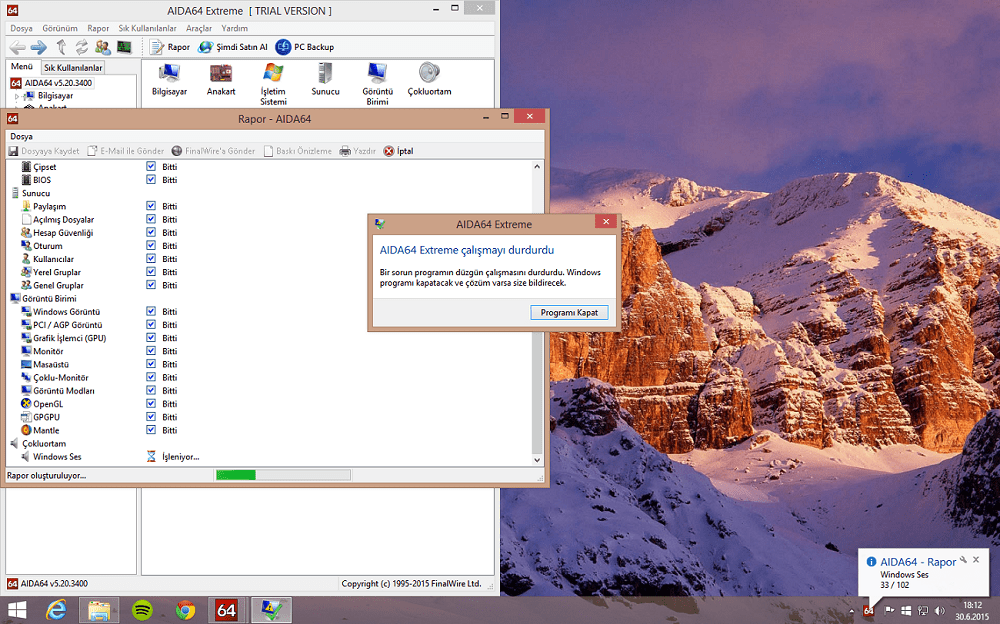Open the Rapor menu

pyautogui.click(x=98, y=29)
